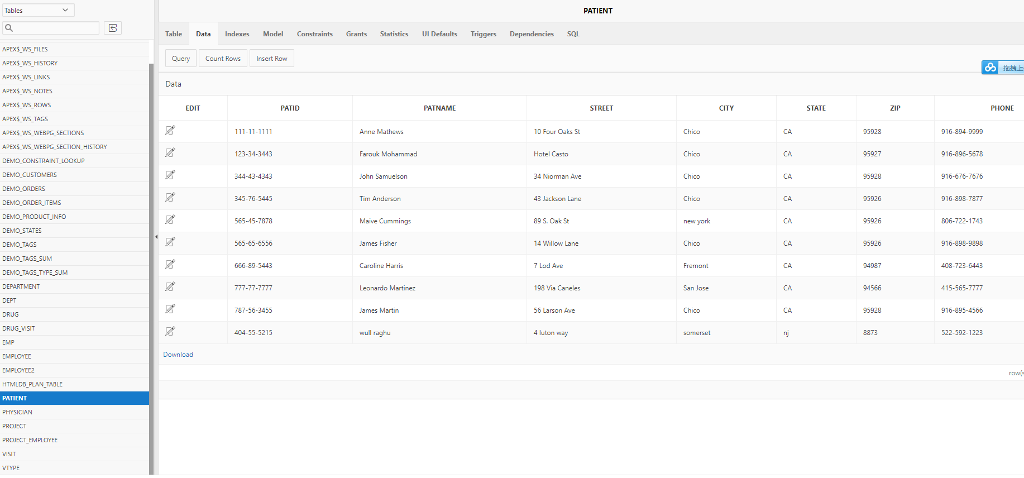
Task: Edit the row for Leonardo Martinez
Action: (x=170, y=287)
